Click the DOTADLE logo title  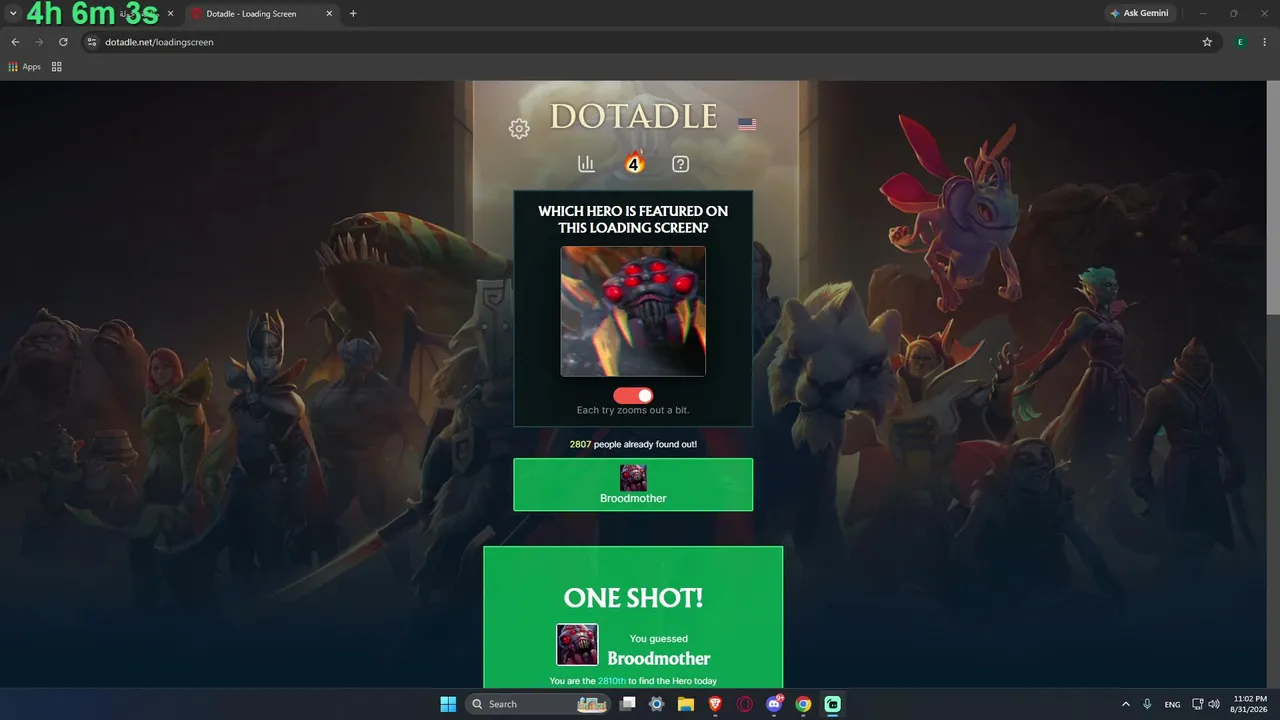point(634,117)
